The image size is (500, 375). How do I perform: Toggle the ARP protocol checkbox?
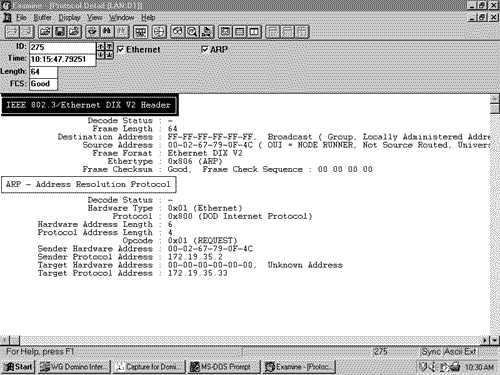(x=205, y=49)
